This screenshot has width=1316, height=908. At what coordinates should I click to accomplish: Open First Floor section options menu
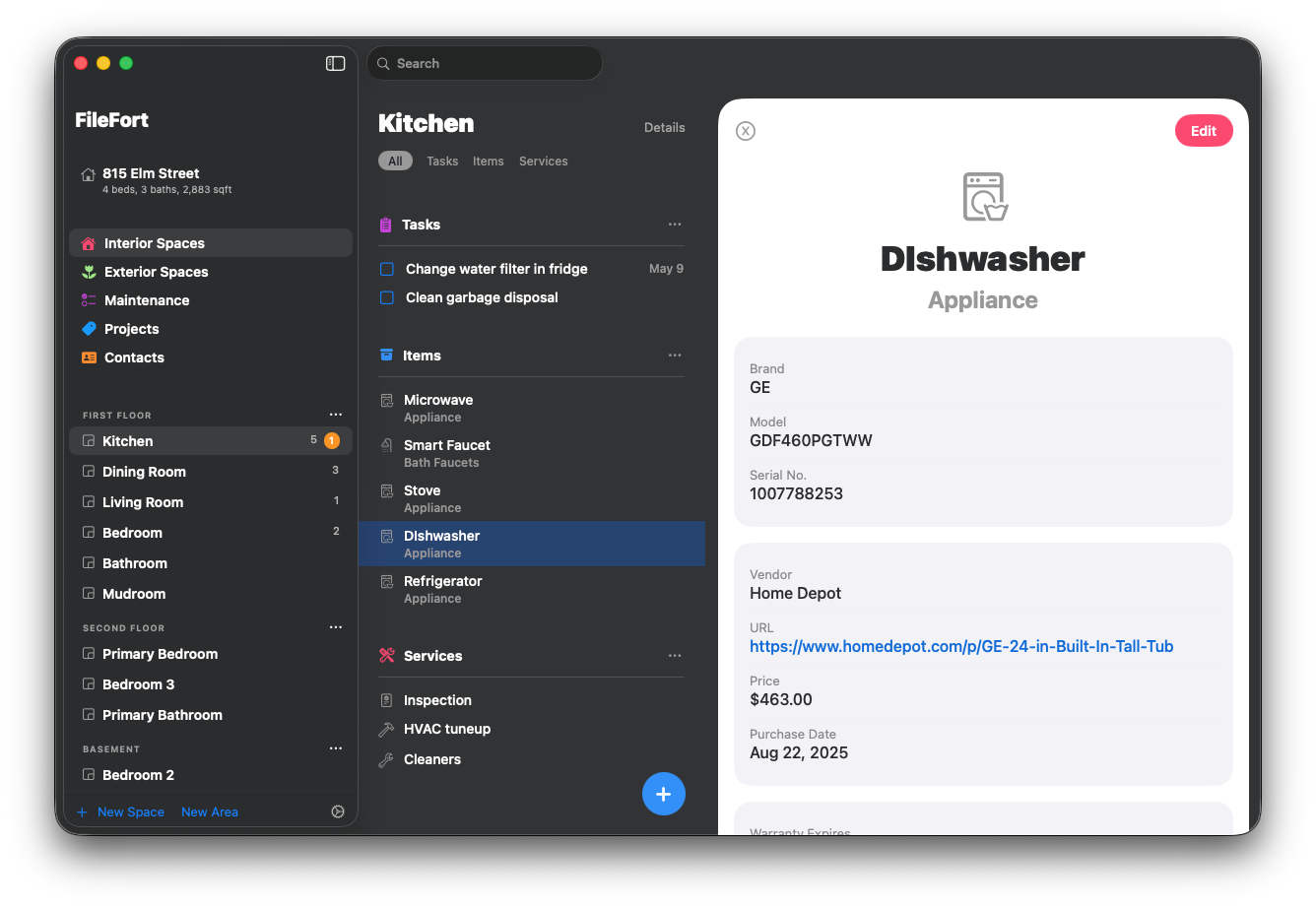[x=336, y=415]
